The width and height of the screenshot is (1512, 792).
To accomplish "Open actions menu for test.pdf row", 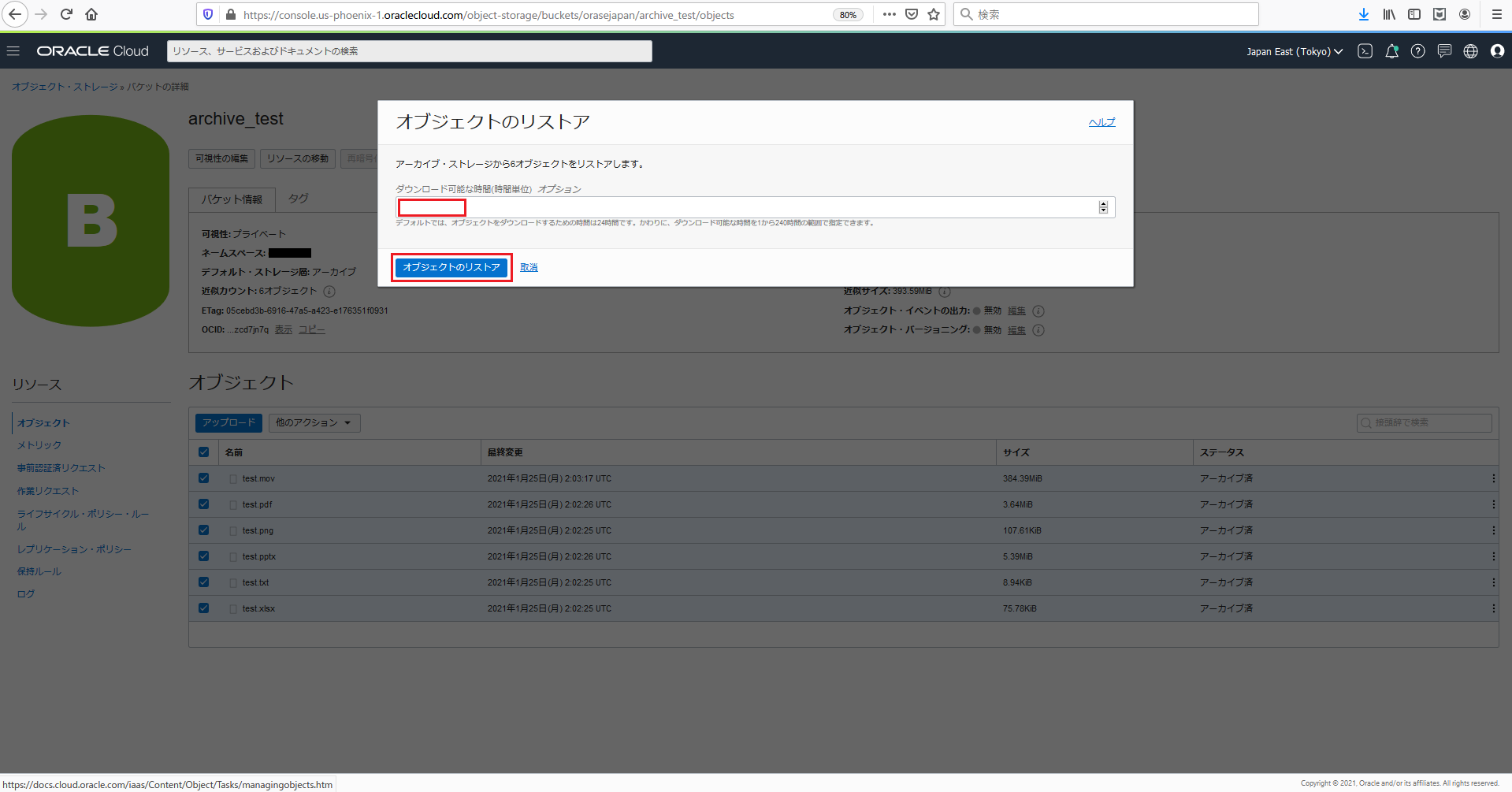I will coord(1493,504).
